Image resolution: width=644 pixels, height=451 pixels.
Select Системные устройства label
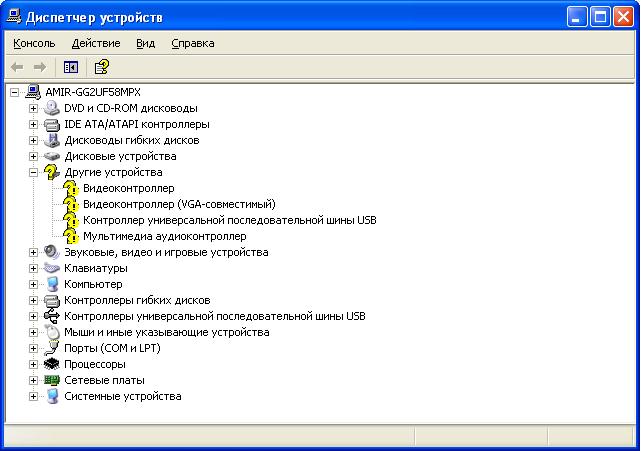(x=123, y=396)
